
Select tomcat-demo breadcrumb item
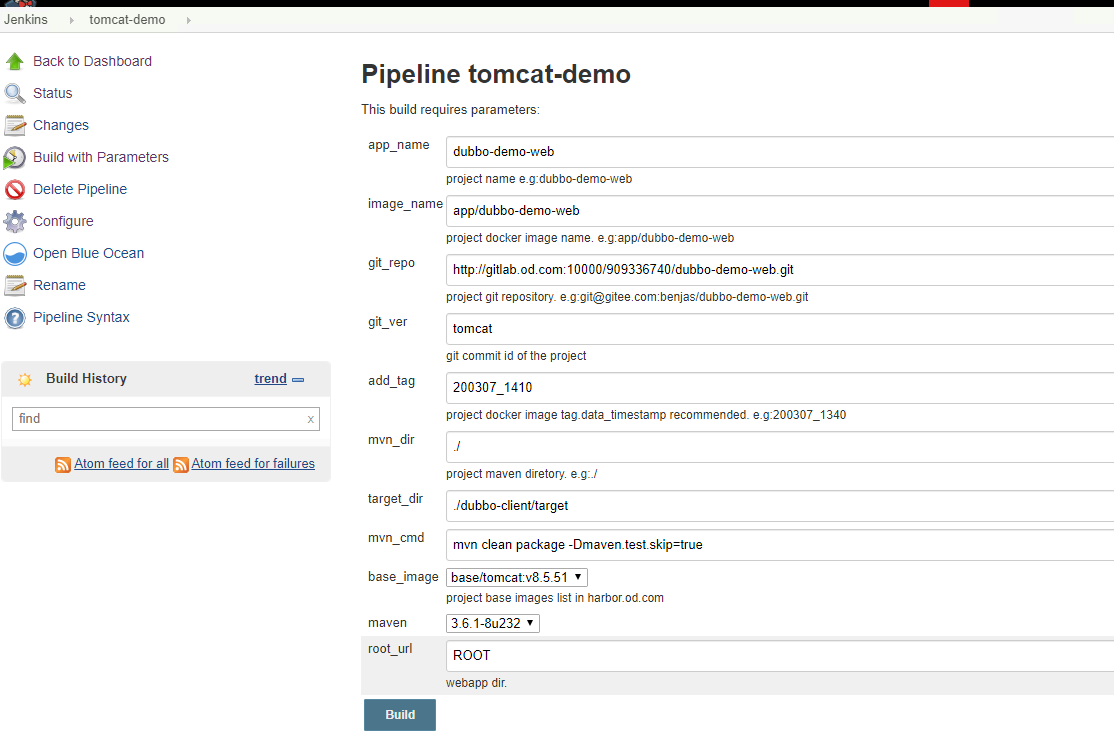[x=127, y=20]
